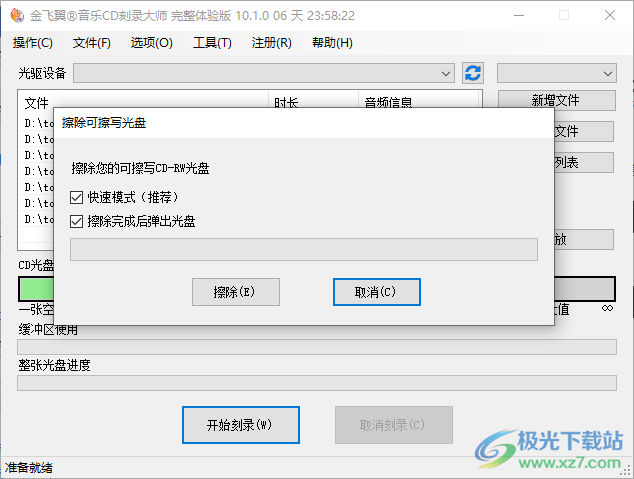
Task: Open the 选项(O) menu
Action: (152, 43)
